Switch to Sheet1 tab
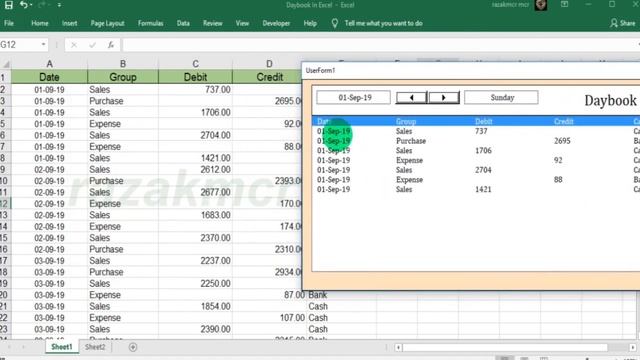Viewport: 640px width, 360px height. coord(62,347)
